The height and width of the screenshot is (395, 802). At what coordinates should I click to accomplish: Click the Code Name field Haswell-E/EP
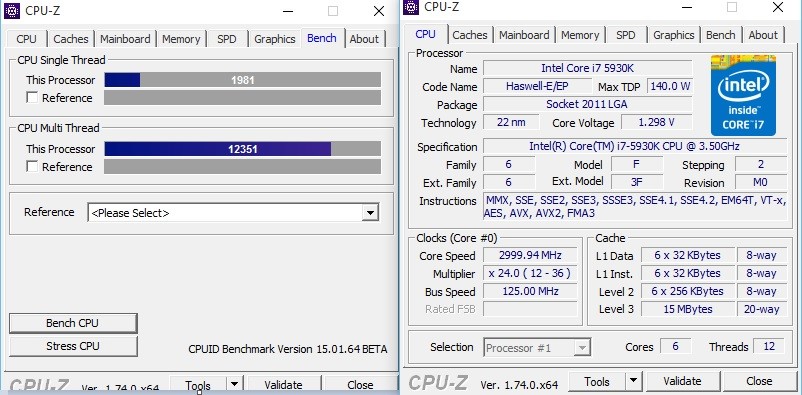[x=537, y=86]
